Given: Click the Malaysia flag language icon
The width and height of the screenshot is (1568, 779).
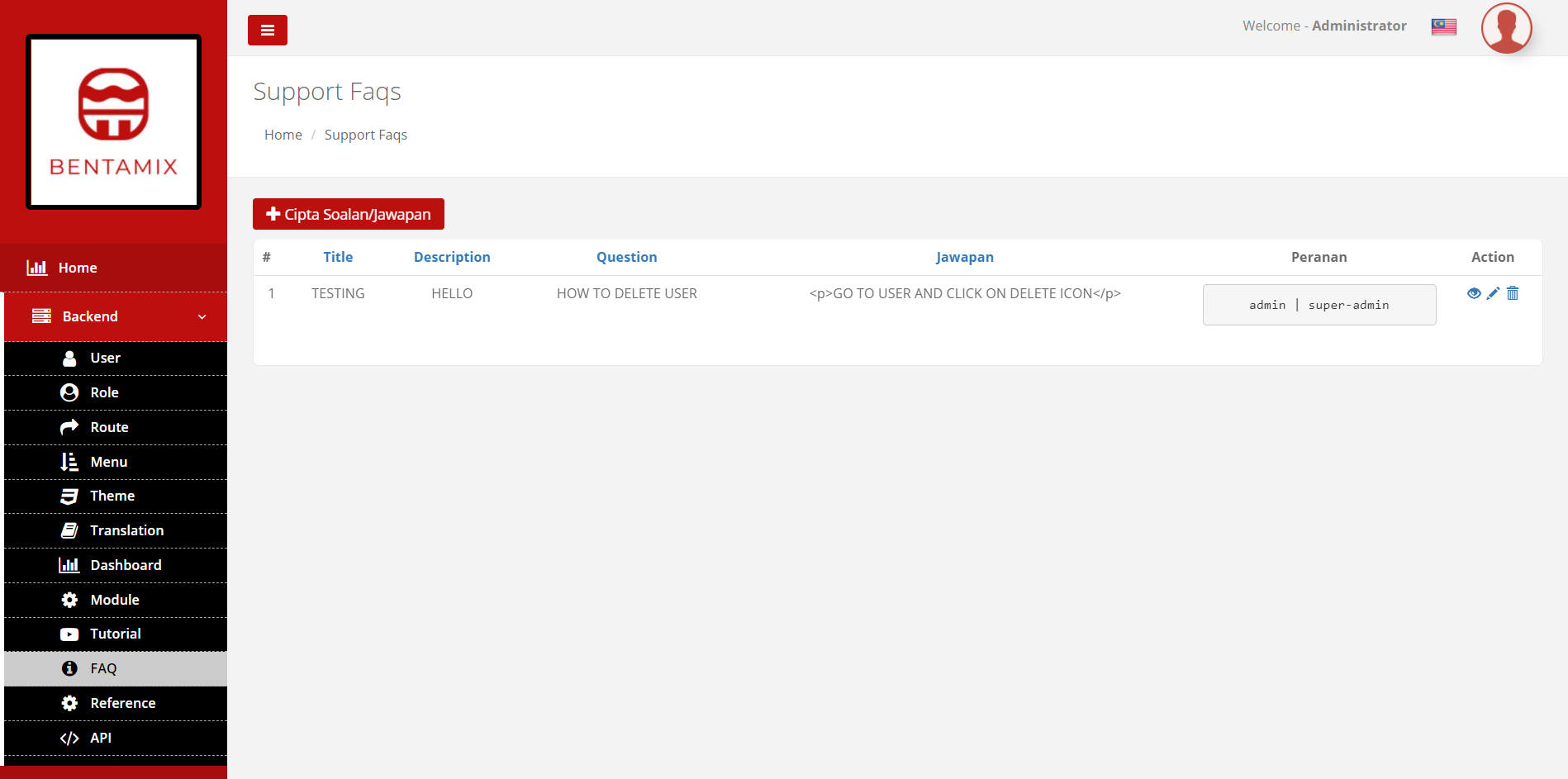Looking at the screenshot, I should 1443,26.
